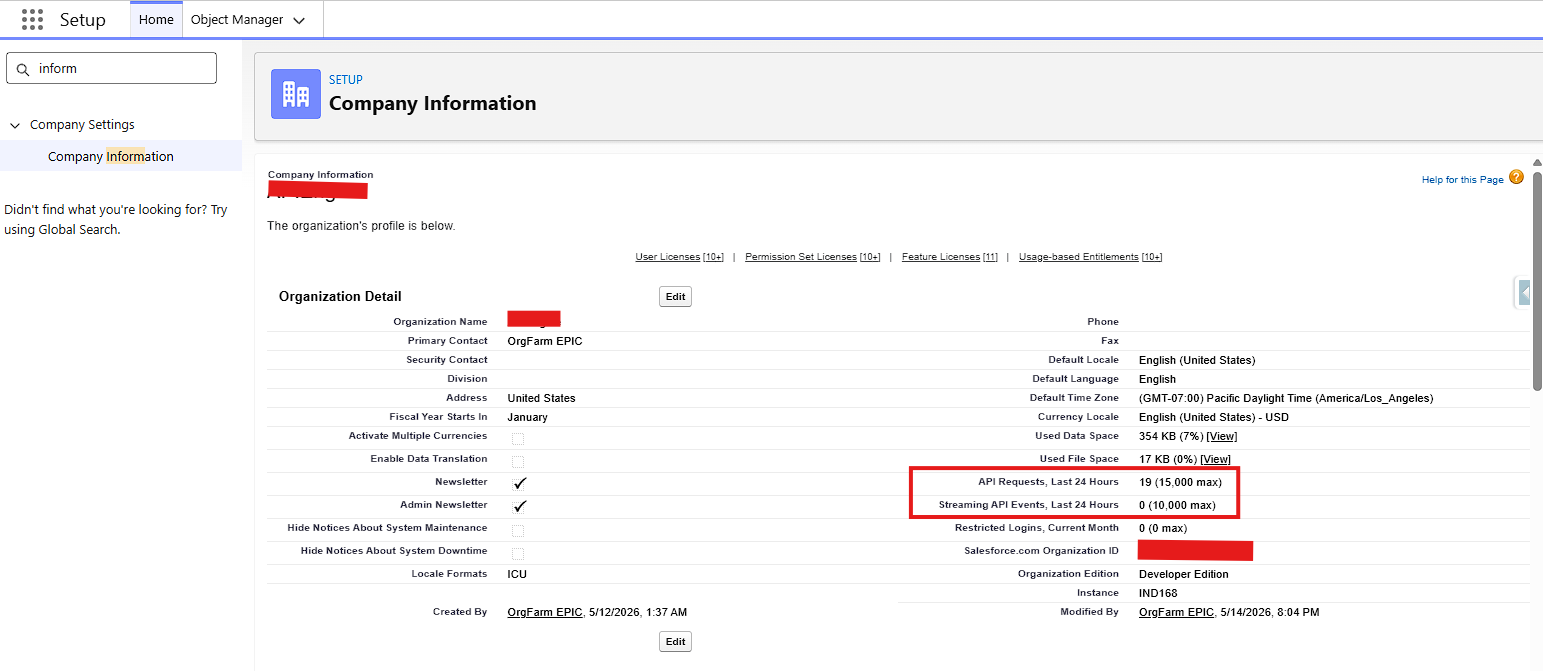Select Company Information in the sidebar

point(111,156)
